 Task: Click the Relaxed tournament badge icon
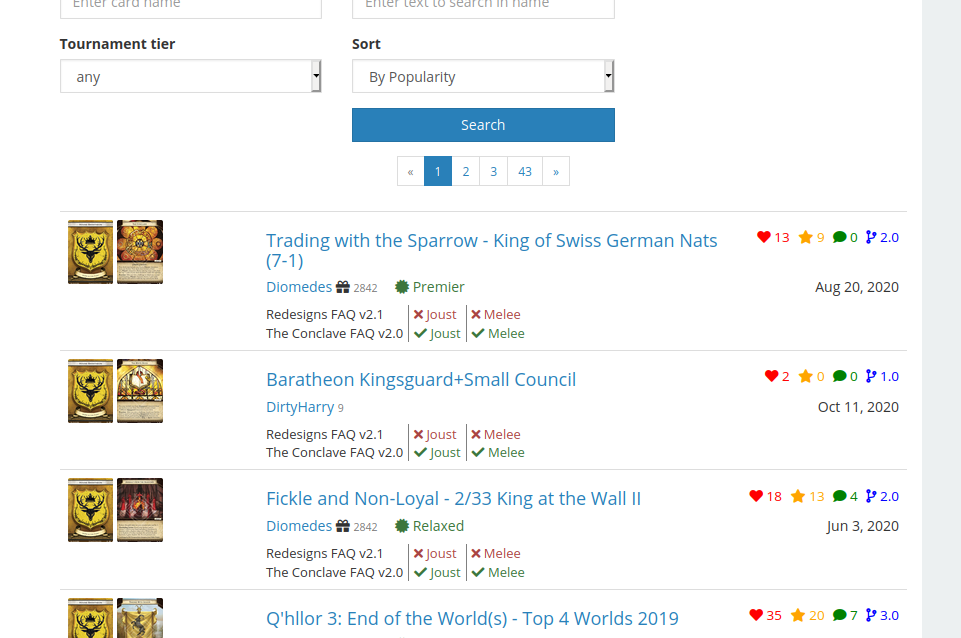tap(401, 526)
